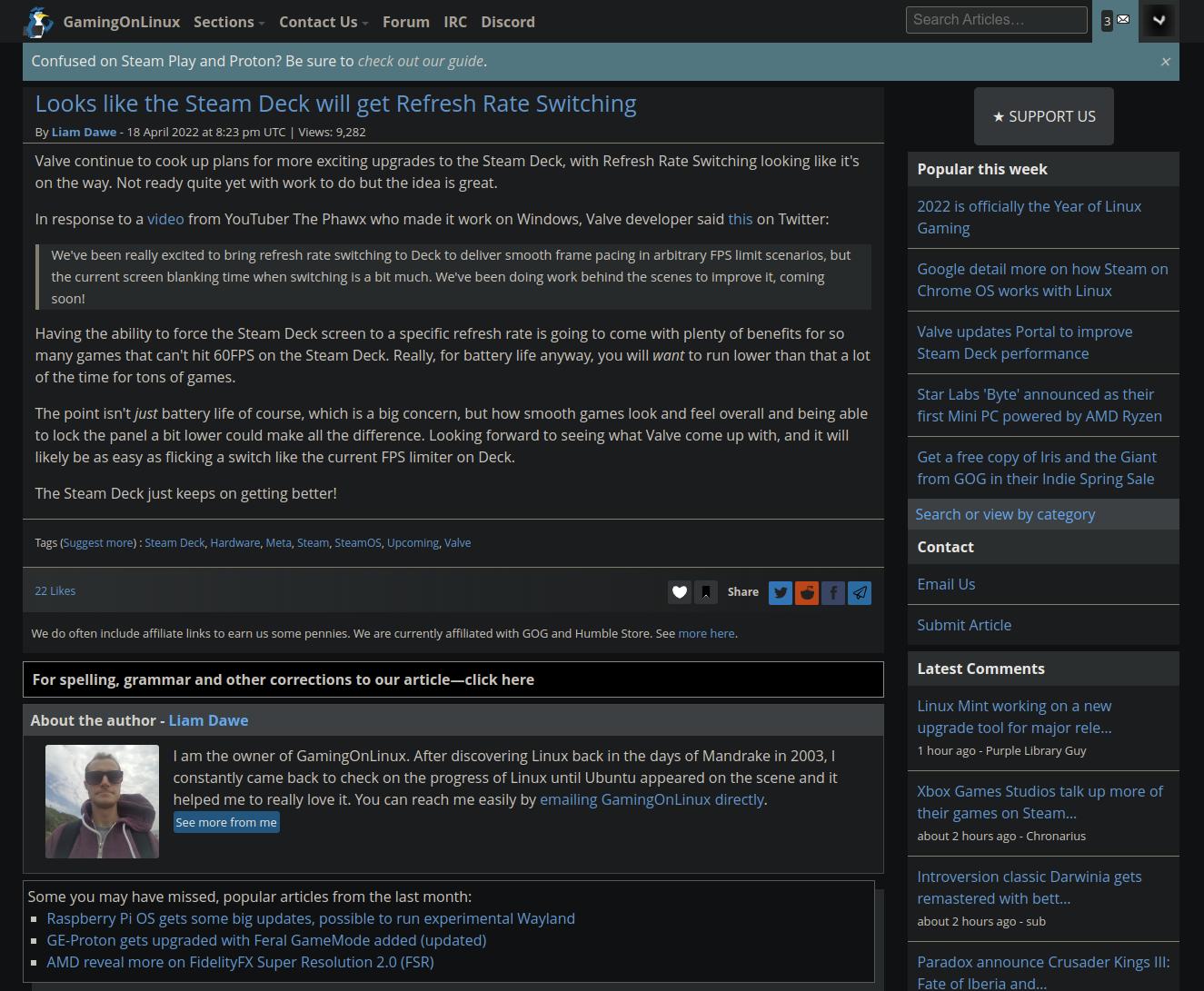Share article on Reddit

point(807,592)
